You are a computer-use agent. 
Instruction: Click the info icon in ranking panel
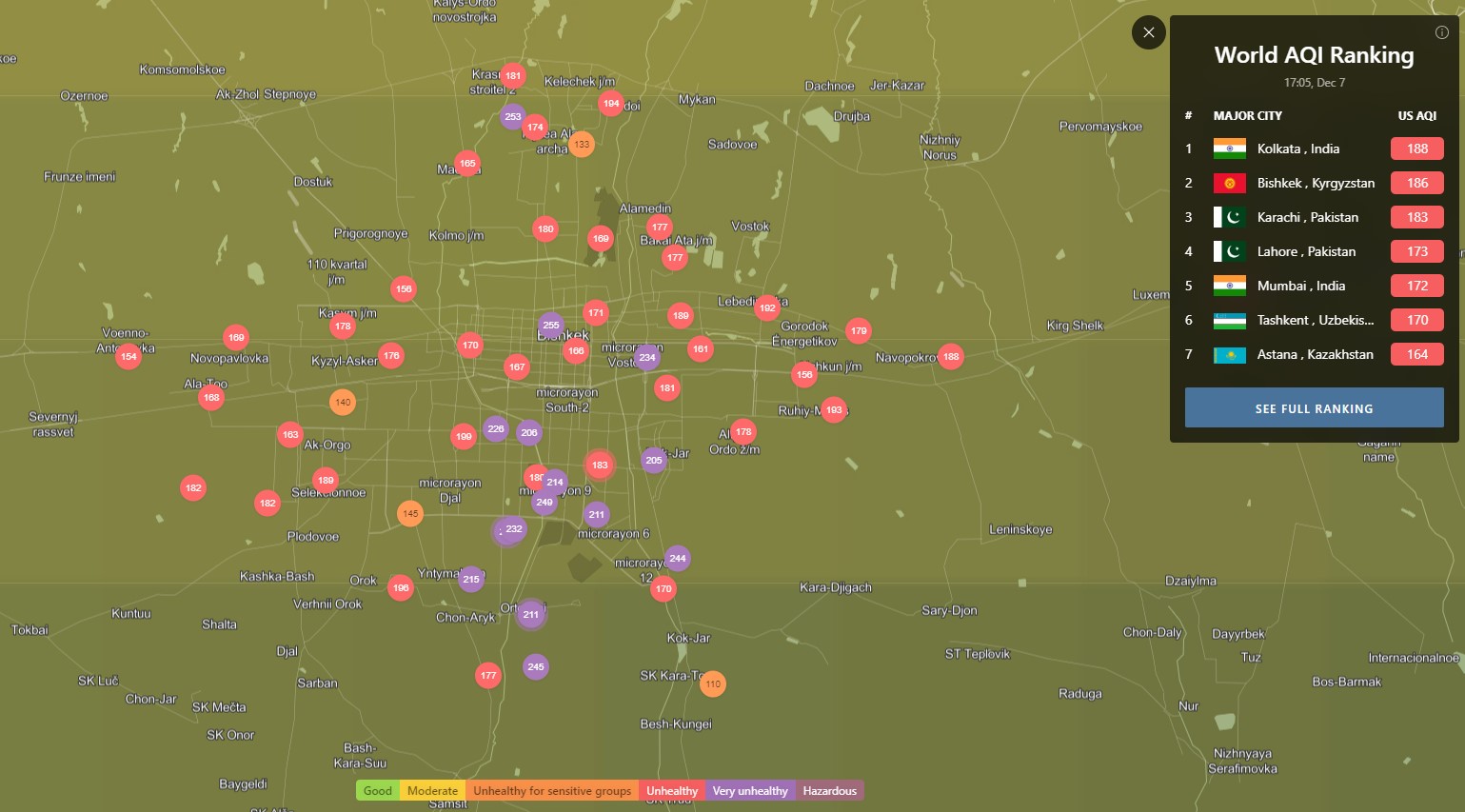pyautogui.click(x=1441, y=32)
